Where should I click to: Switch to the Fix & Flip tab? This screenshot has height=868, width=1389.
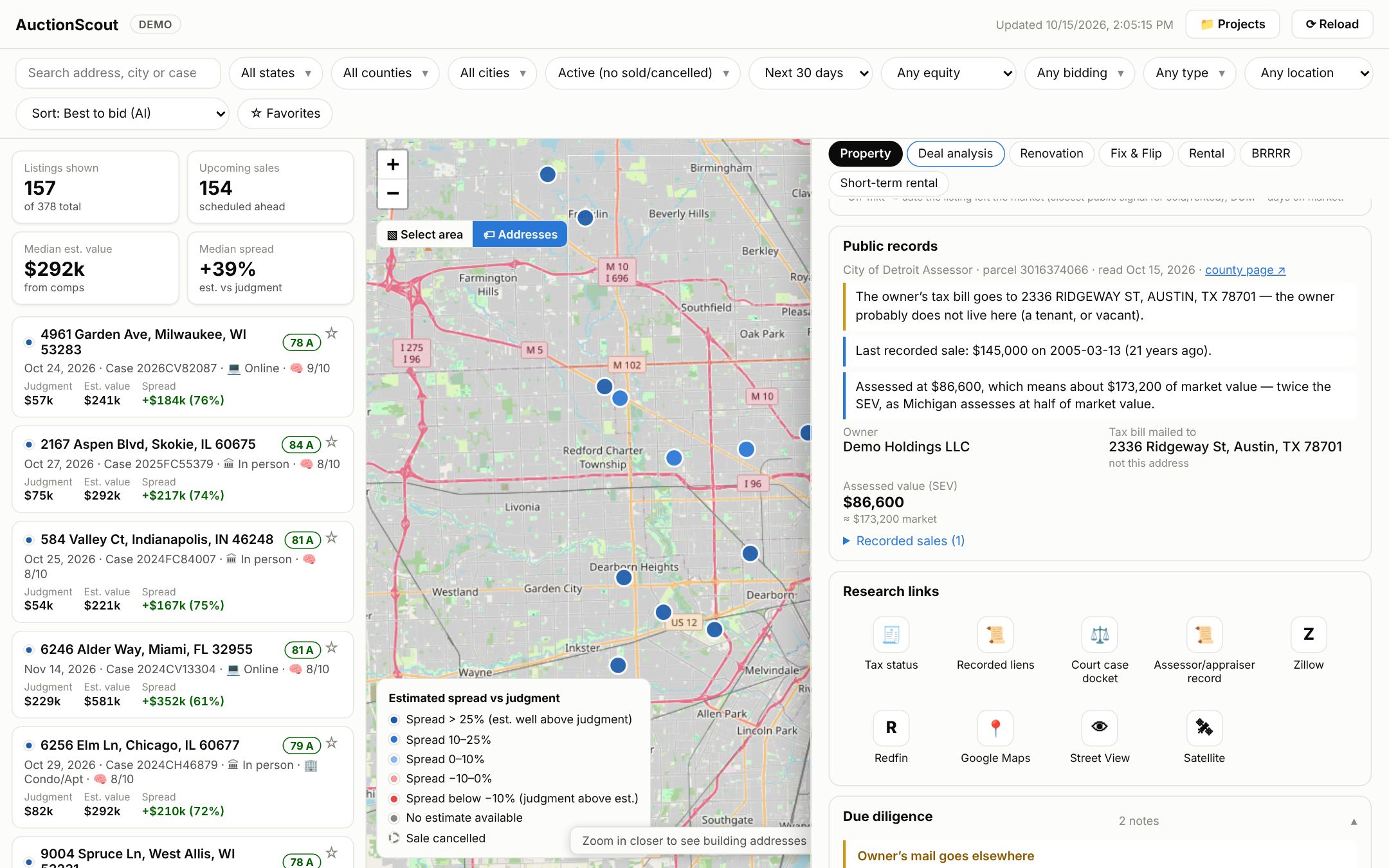coord(1136,154)
